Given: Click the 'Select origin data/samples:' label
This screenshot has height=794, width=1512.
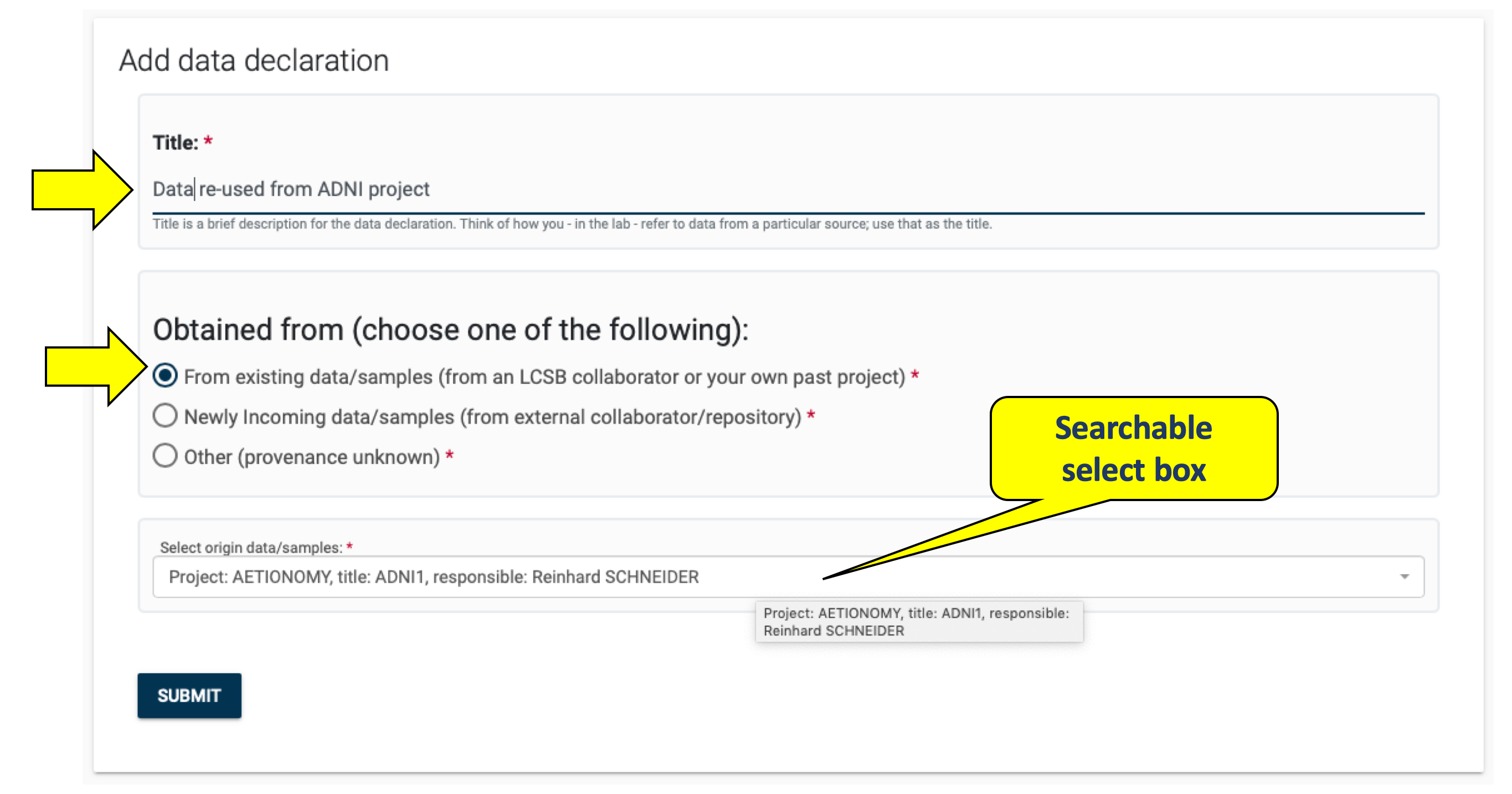Looking at the screenshot, I should coord(251,548).
